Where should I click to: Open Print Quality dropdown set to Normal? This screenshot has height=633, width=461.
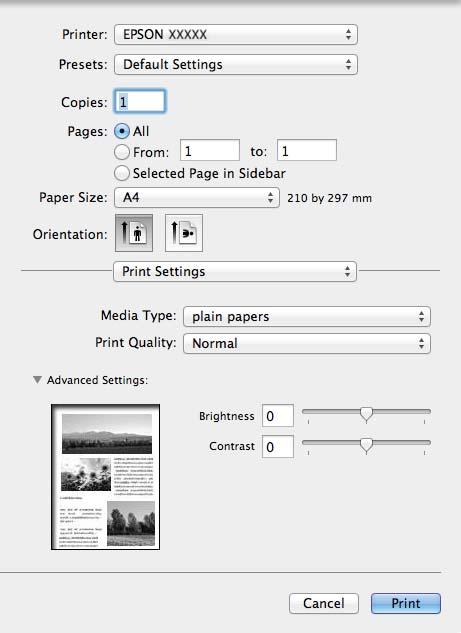point(307,344)
